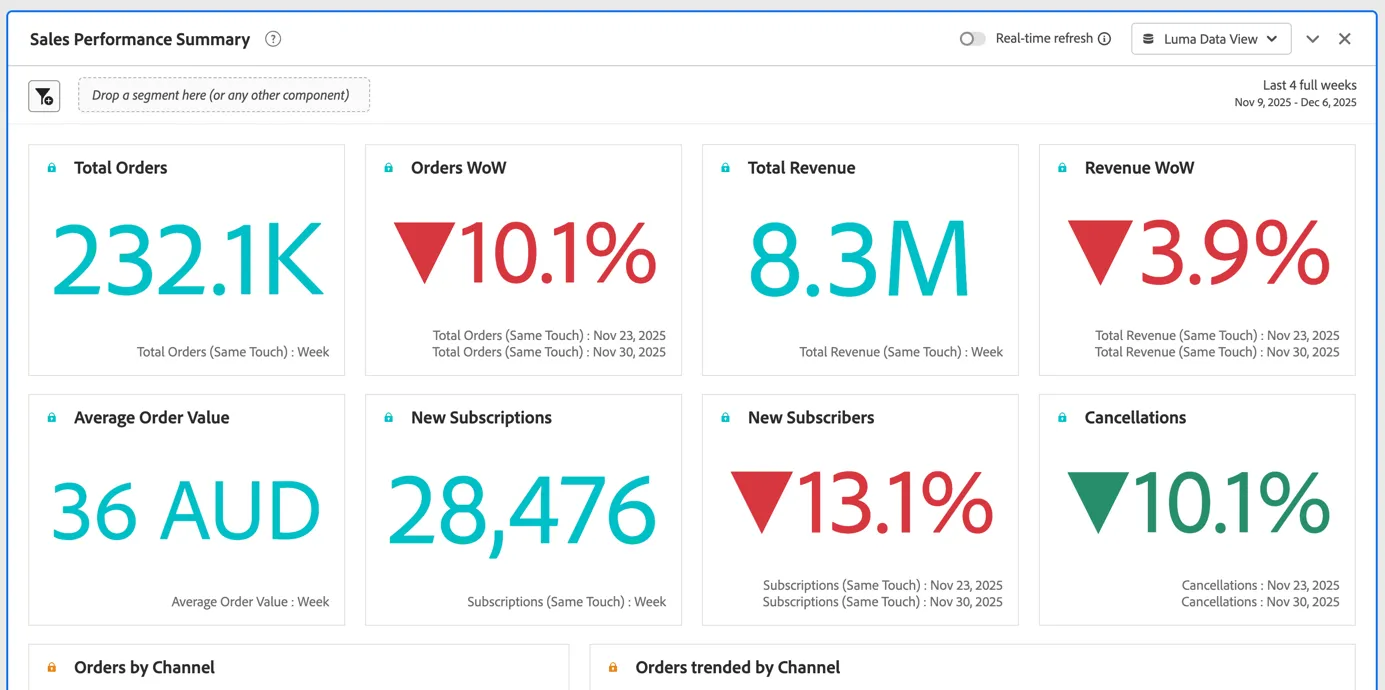Click the segment drop zone field

[224, 95]
